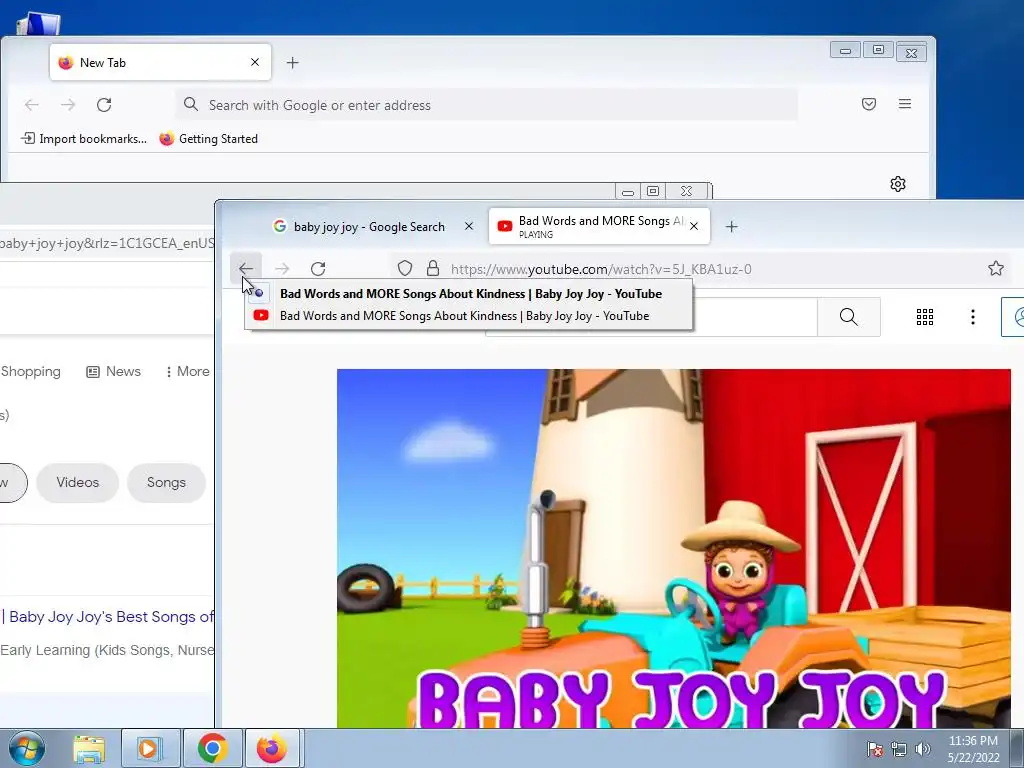Open the New Tab personalize gear icon
1024x768 pixels.
click(898, 184)
